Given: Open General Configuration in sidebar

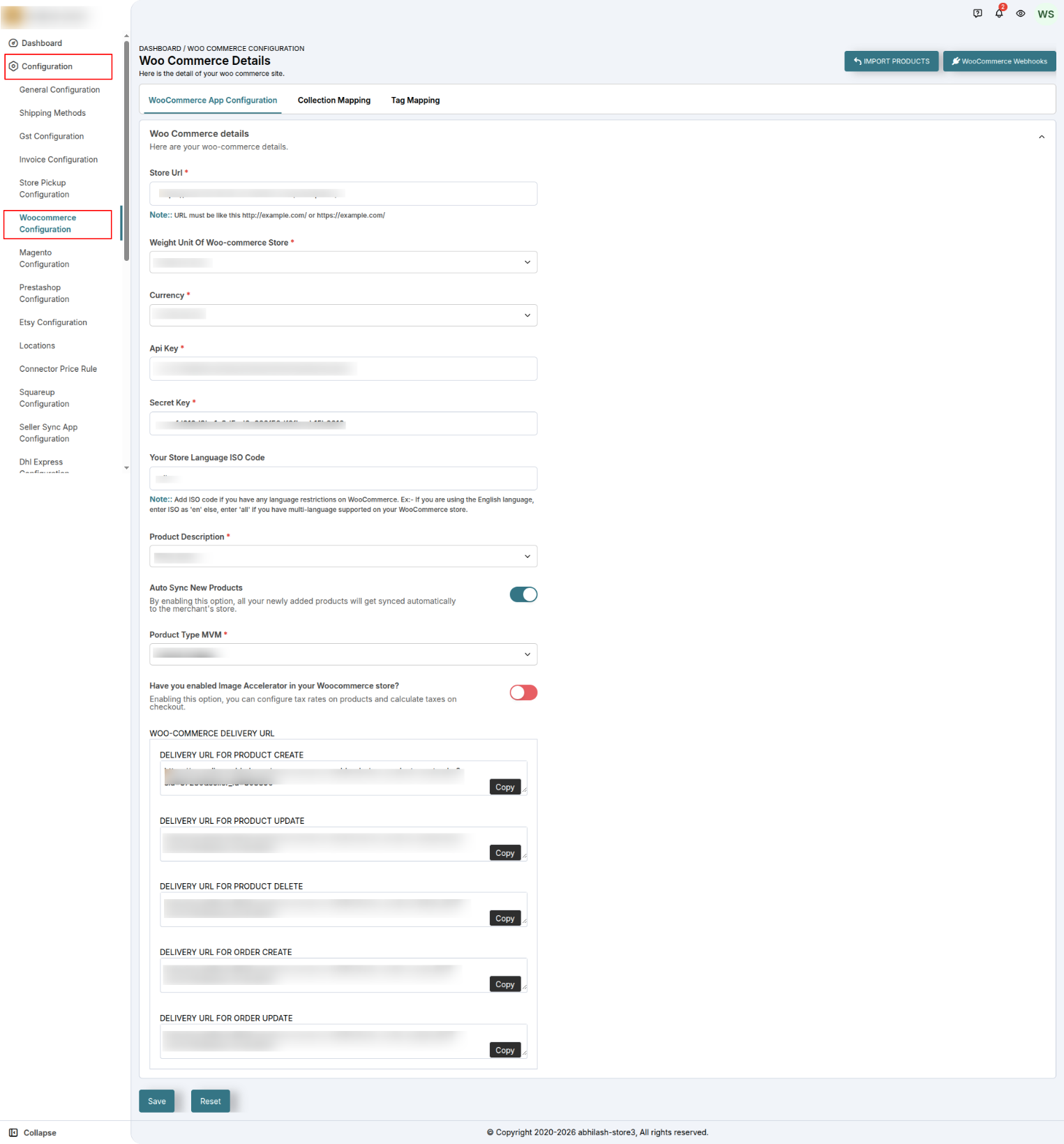Looking at the screenshot, I should pyautogui.click(x=59, y=90).
